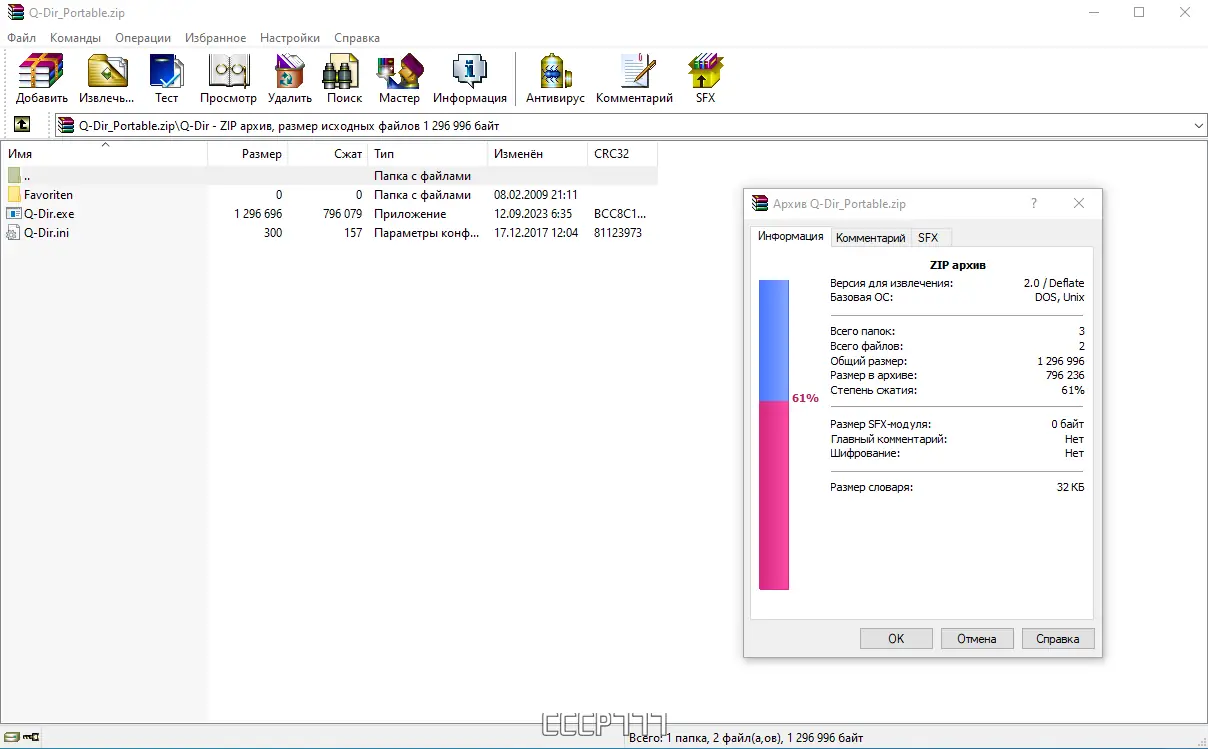Click the Размер словаря label
The width and height of the screenshot is (1208, 749).
point(872,487)
